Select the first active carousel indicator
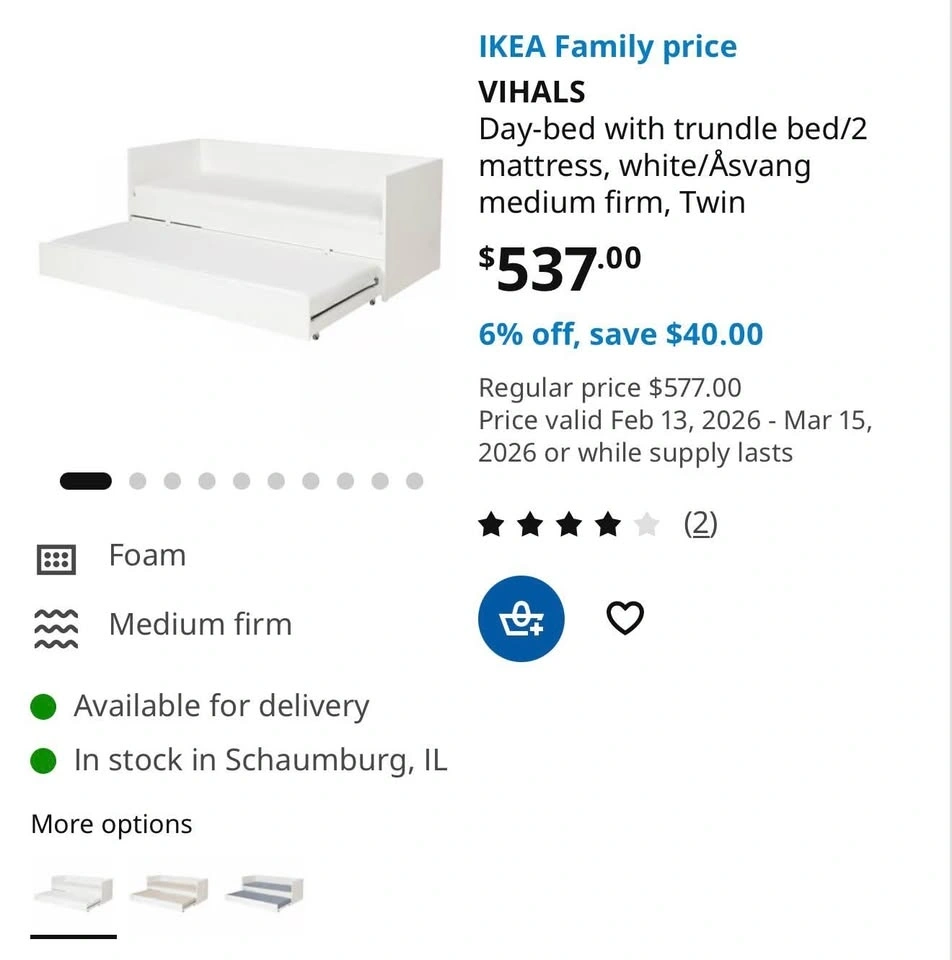 tap(86, 481)
